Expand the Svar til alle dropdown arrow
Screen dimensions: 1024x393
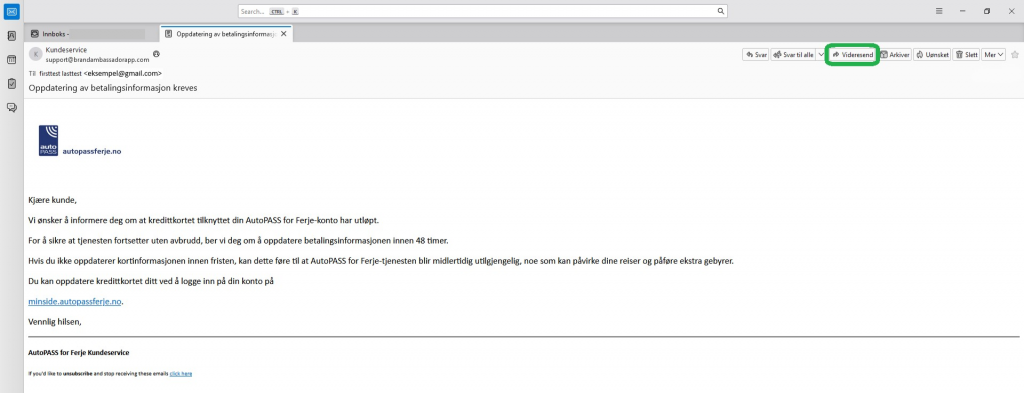[821, 55]
